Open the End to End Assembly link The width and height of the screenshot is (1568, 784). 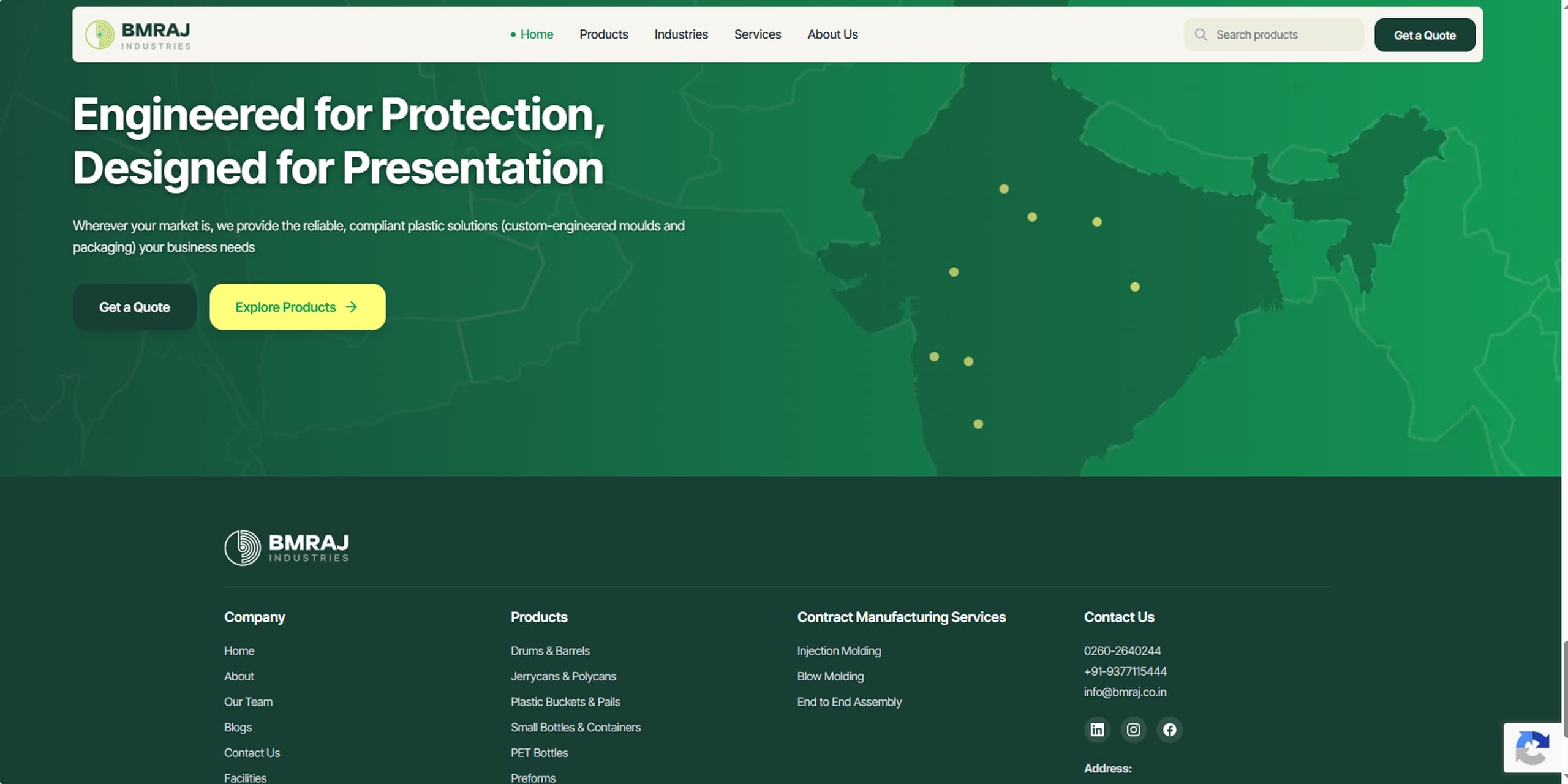click(850, 702)
